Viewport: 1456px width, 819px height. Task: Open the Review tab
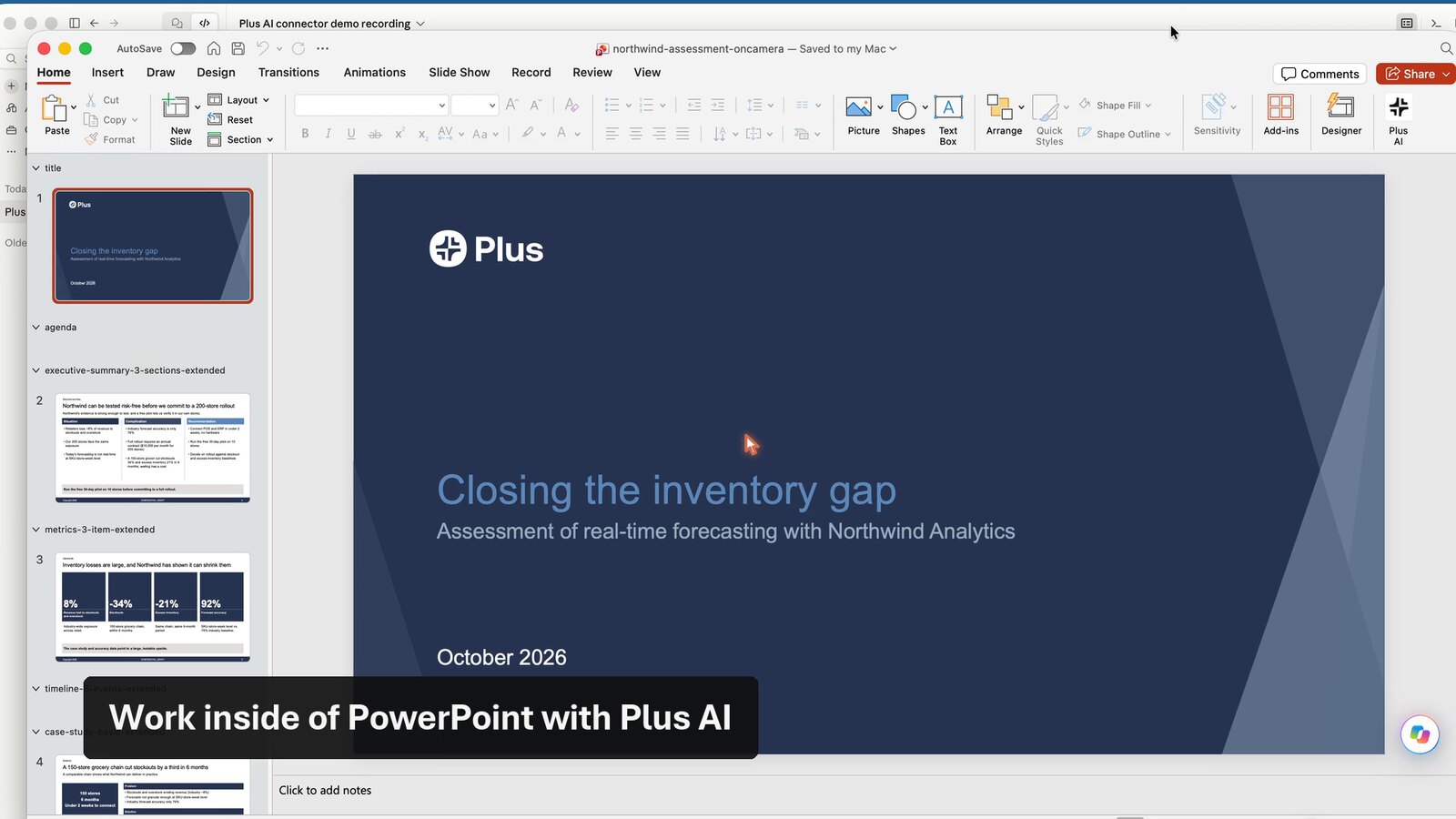pyautogui.click(x=591, y=73)
